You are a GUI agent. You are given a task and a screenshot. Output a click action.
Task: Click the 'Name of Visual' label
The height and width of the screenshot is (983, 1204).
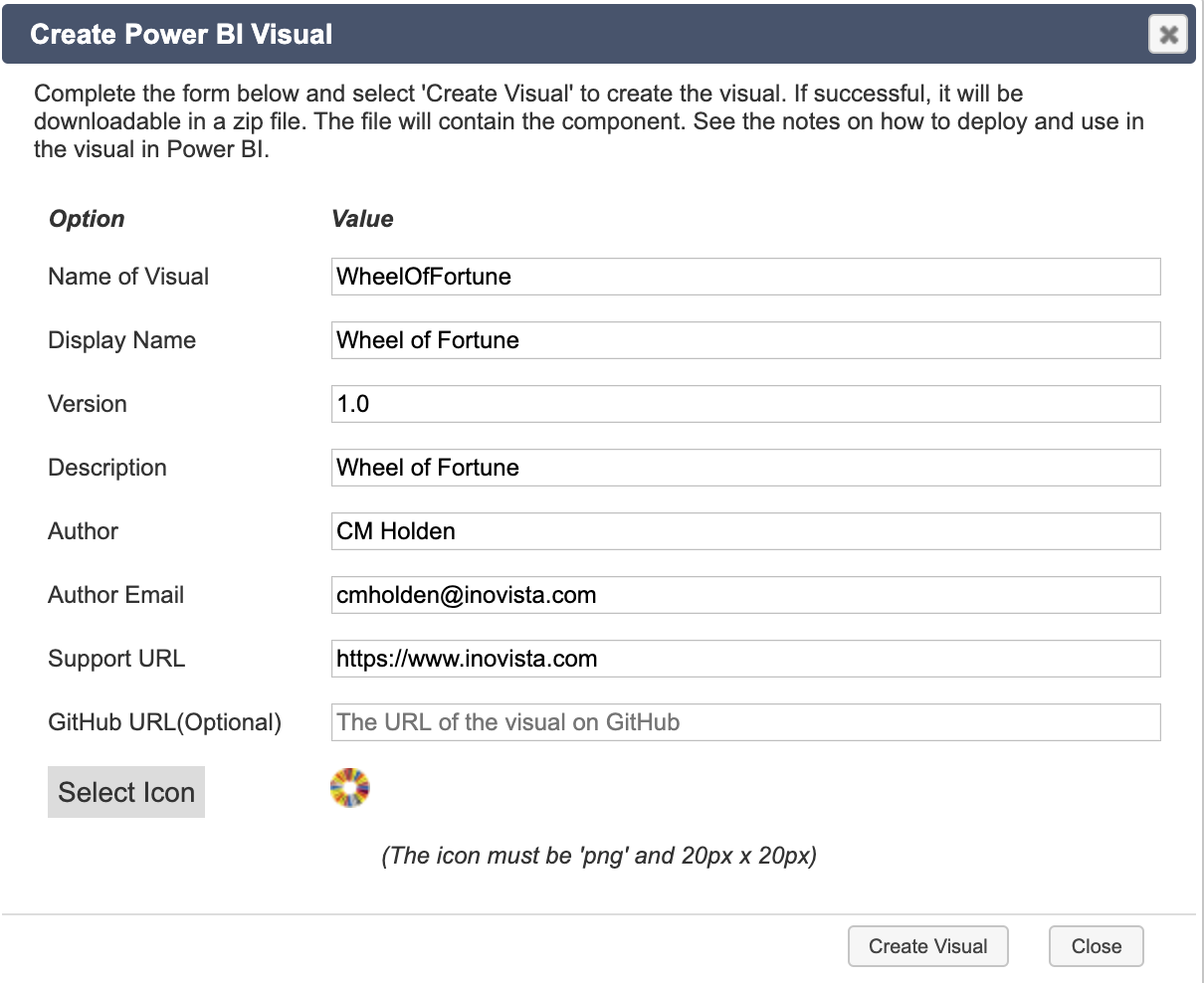pos(128,277)
